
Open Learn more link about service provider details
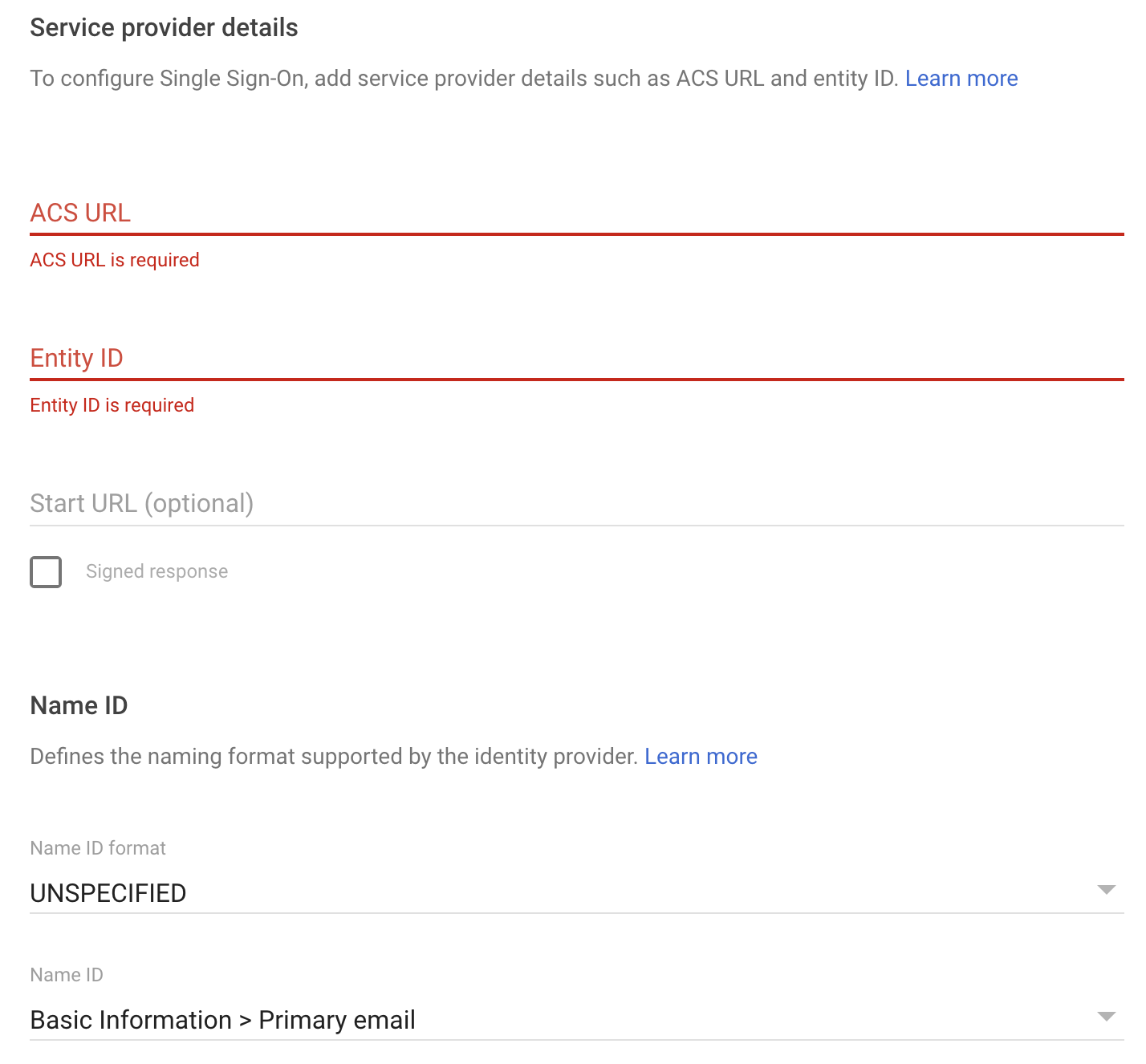tap(961, 79)
